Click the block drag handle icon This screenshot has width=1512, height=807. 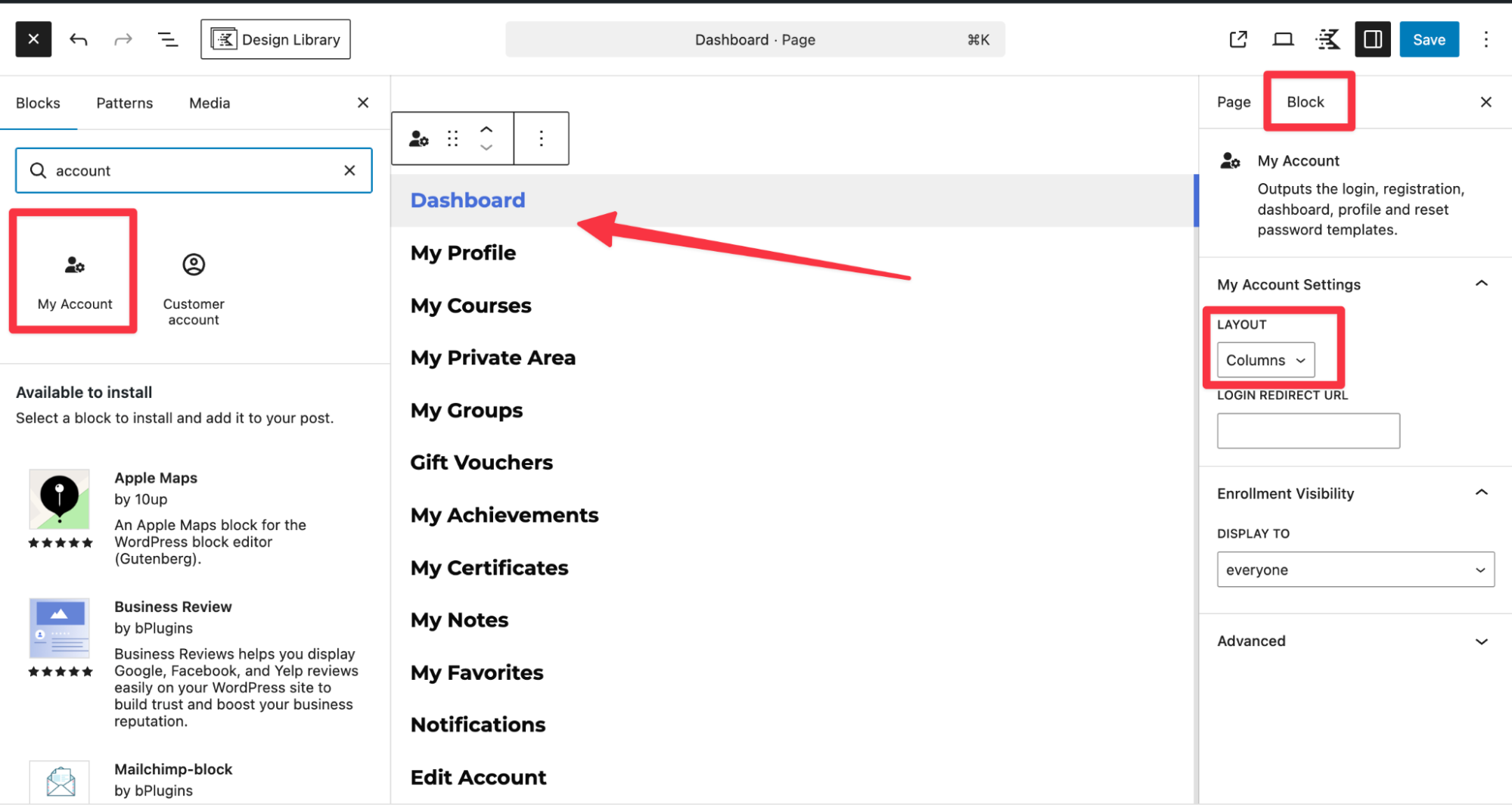coord(452,138)
